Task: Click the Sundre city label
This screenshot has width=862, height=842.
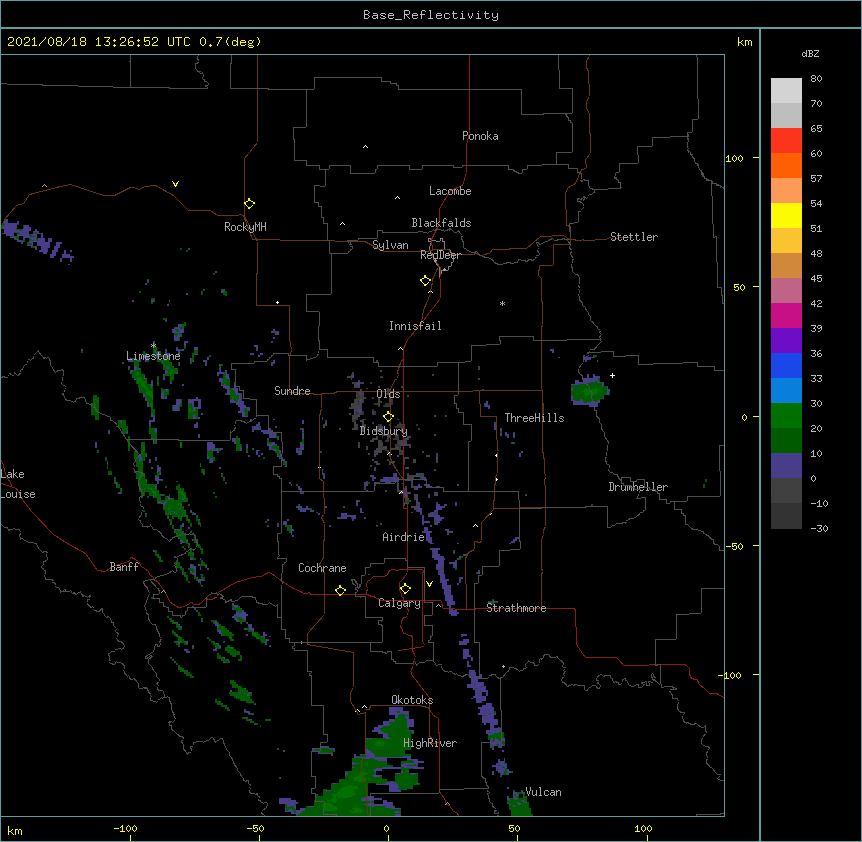Action: tap(292, 391)
